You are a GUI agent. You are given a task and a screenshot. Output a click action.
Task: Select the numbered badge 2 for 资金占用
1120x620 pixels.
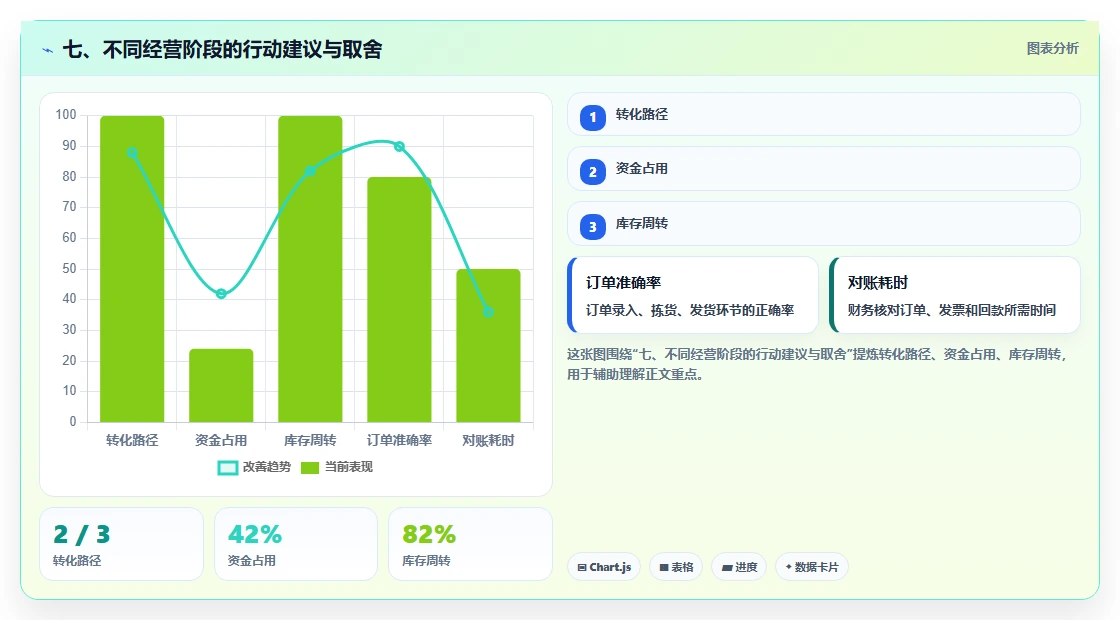tap(592, 171)
